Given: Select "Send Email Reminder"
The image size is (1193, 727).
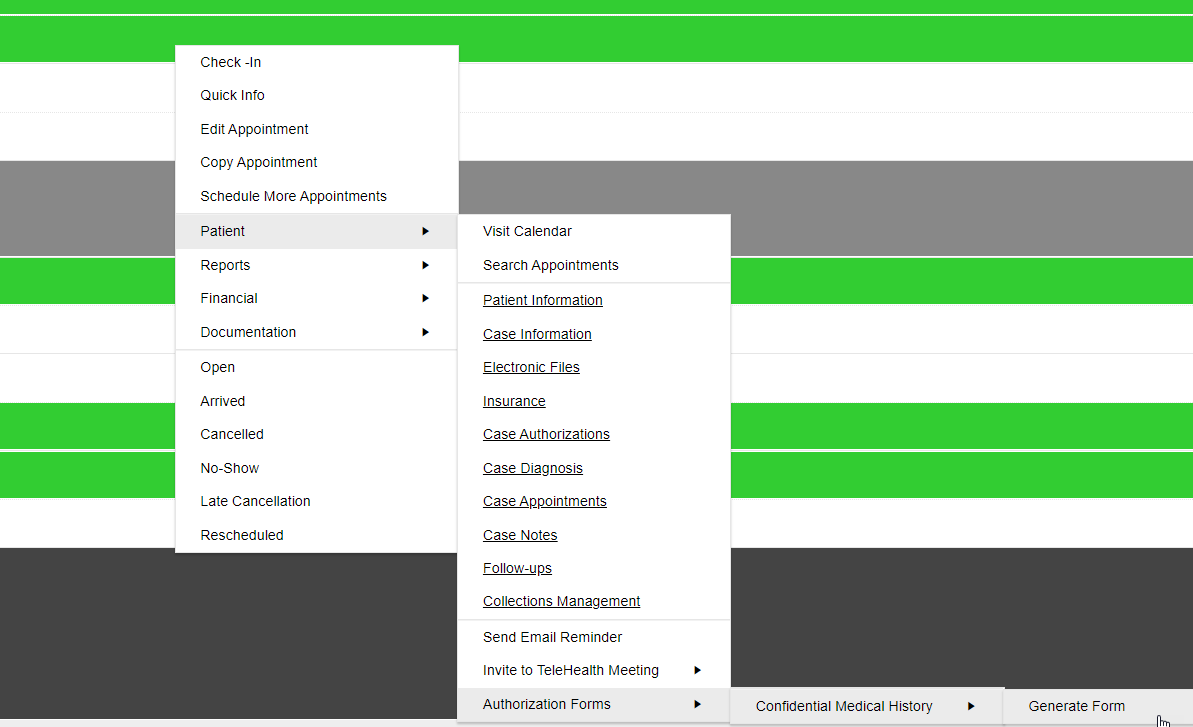Looking at the screenshot, I should (552, 637).
